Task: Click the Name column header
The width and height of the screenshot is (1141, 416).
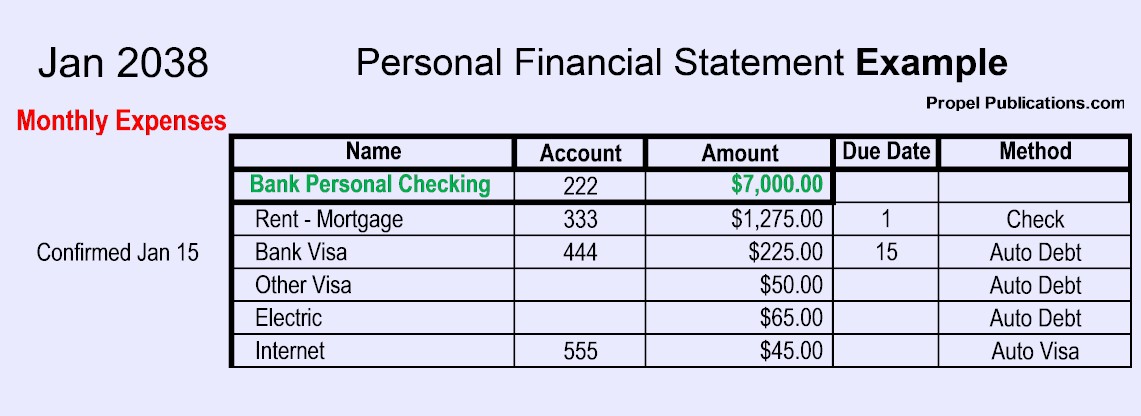Action: click(x=373, y=152)
